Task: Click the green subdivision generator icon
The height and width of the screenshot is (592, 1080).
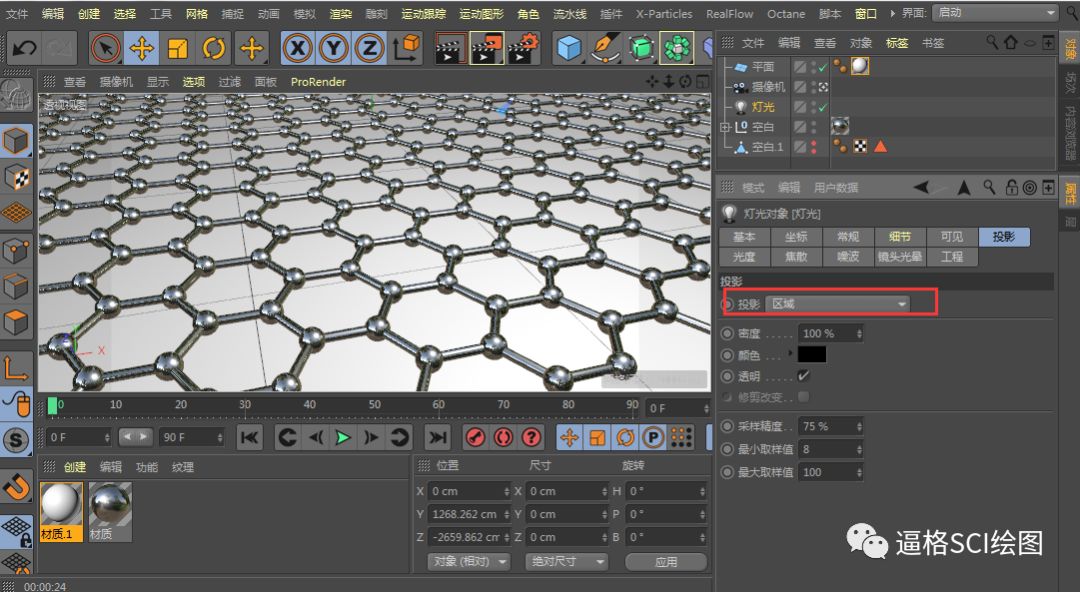Action: point(641,48)
